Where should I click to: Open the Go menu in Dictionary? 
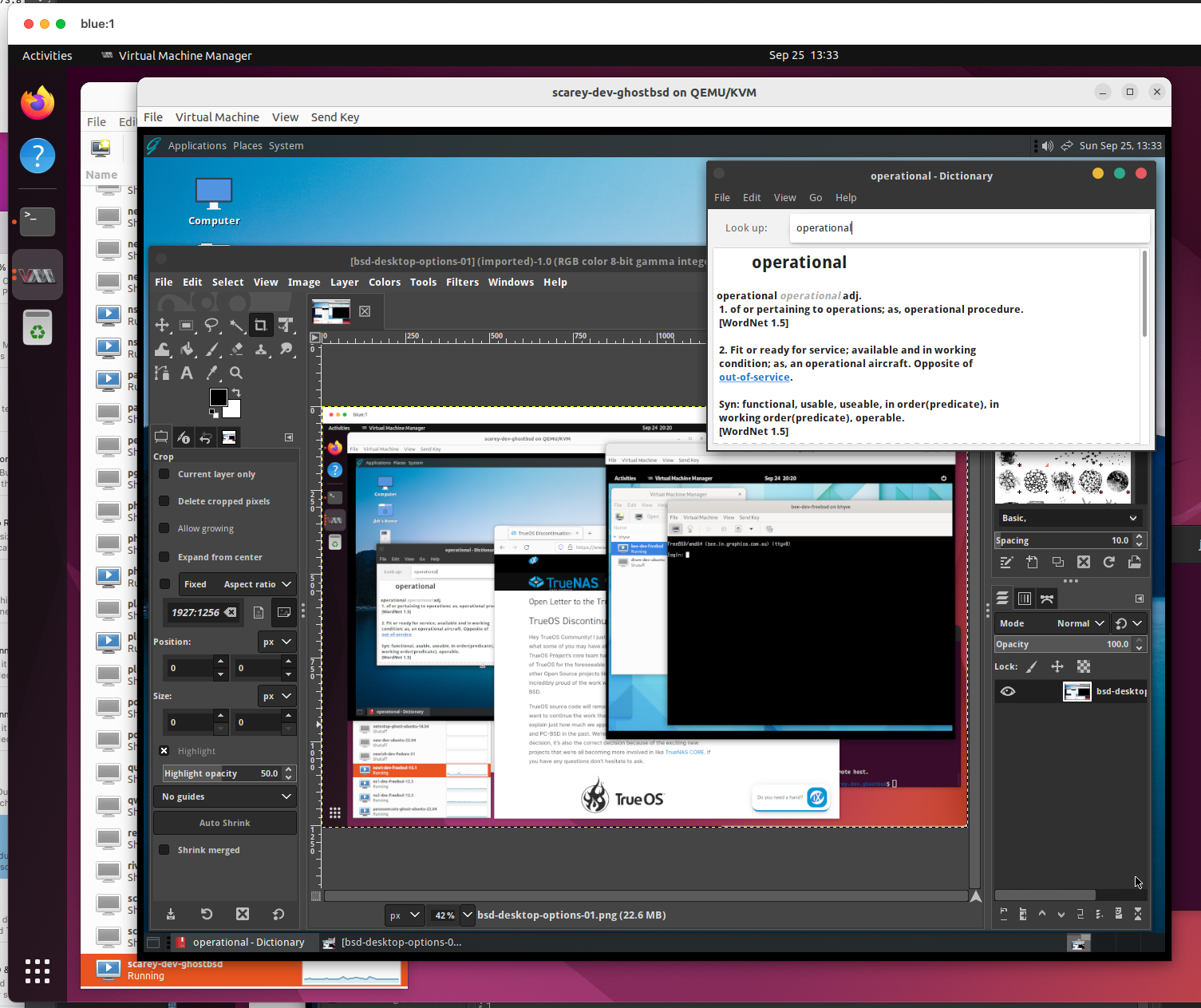click(816, 197)
